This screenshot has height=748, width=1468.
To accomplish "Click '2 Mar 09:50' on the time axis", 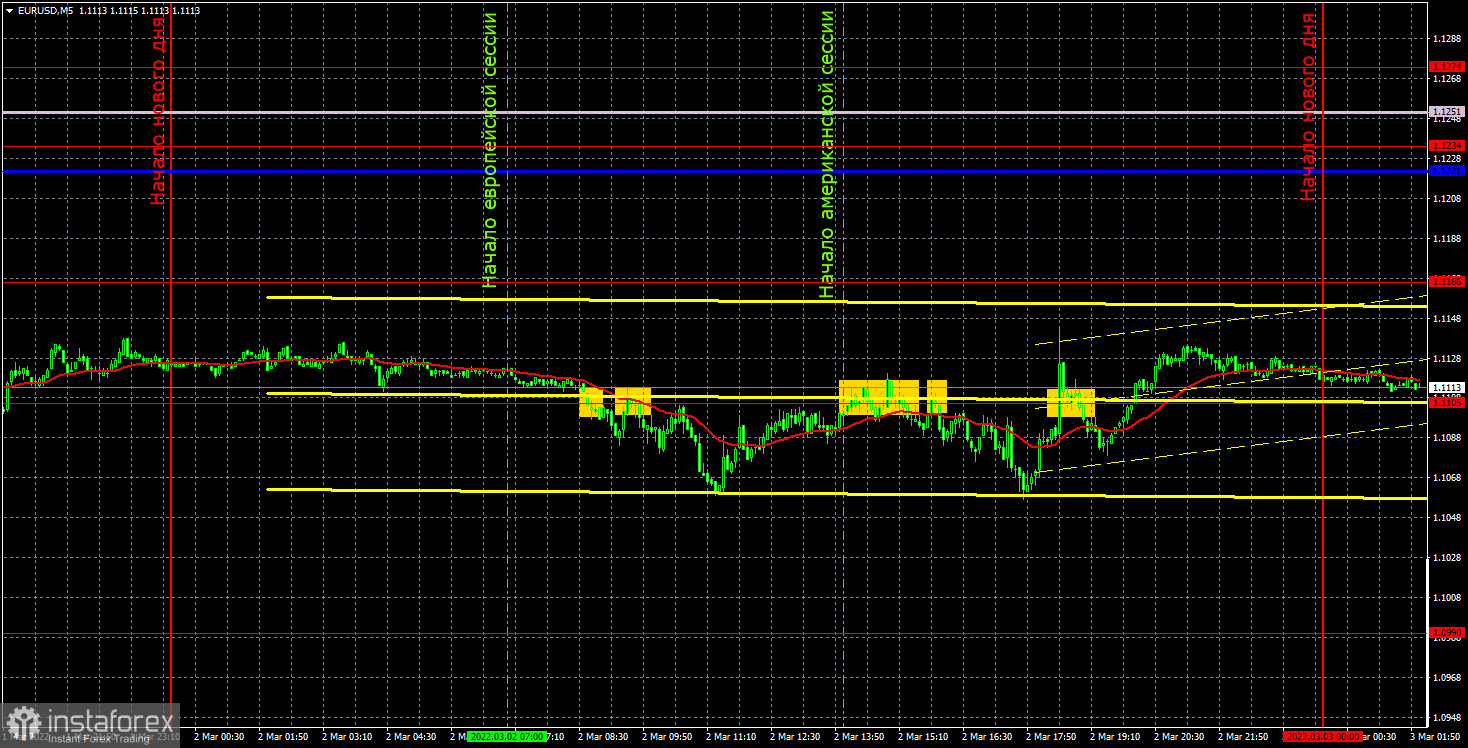I will pos(667,736).
